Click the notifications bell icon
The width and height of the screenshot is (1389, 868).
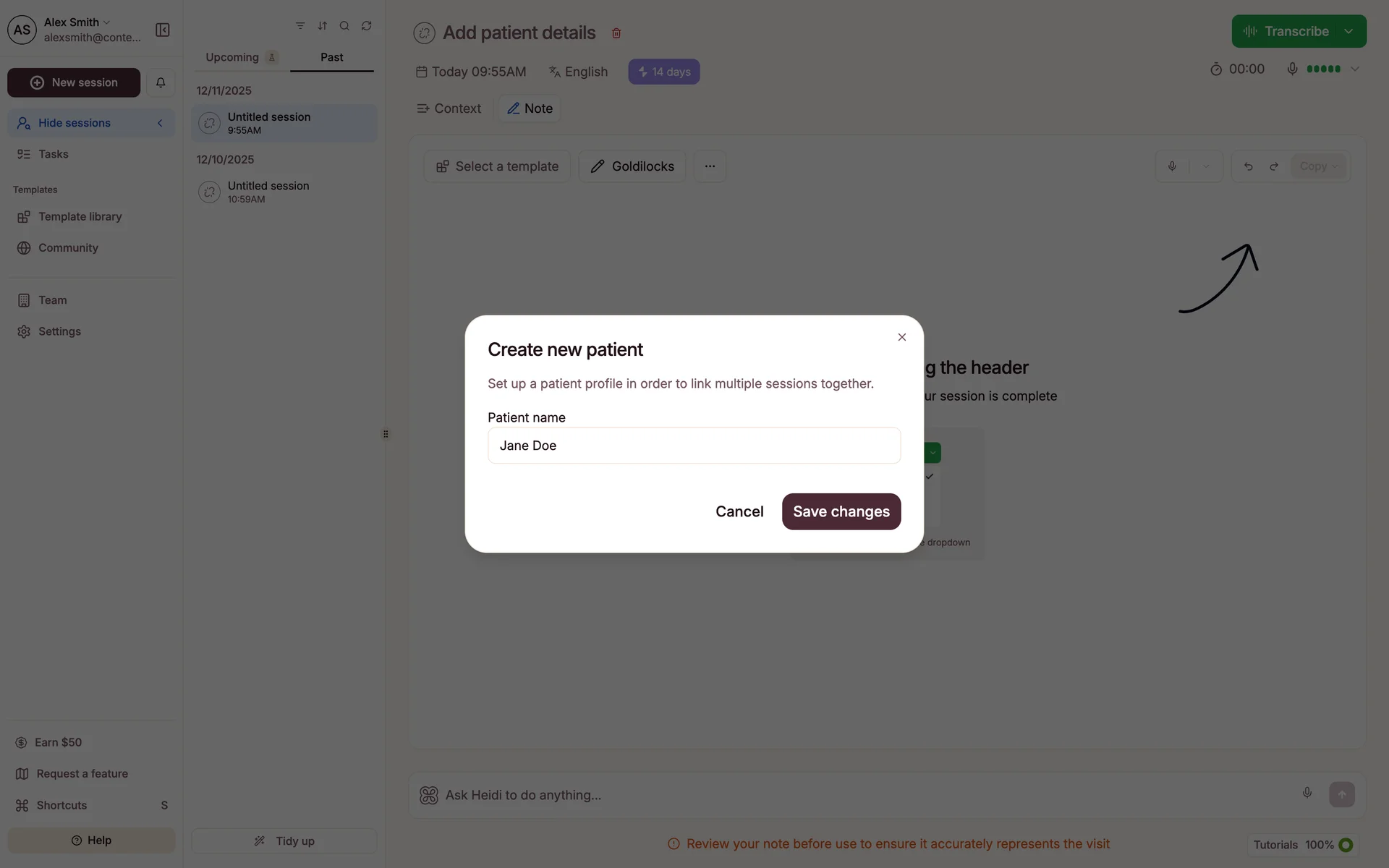pyautogui.click(x=161, y=82)
